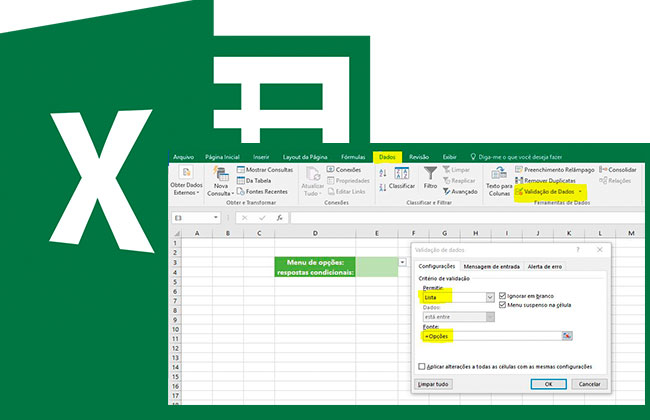Click the 'Diga-me o que você deseja fazer' box
The image size is (650, 420).
(x=516, y=157)
